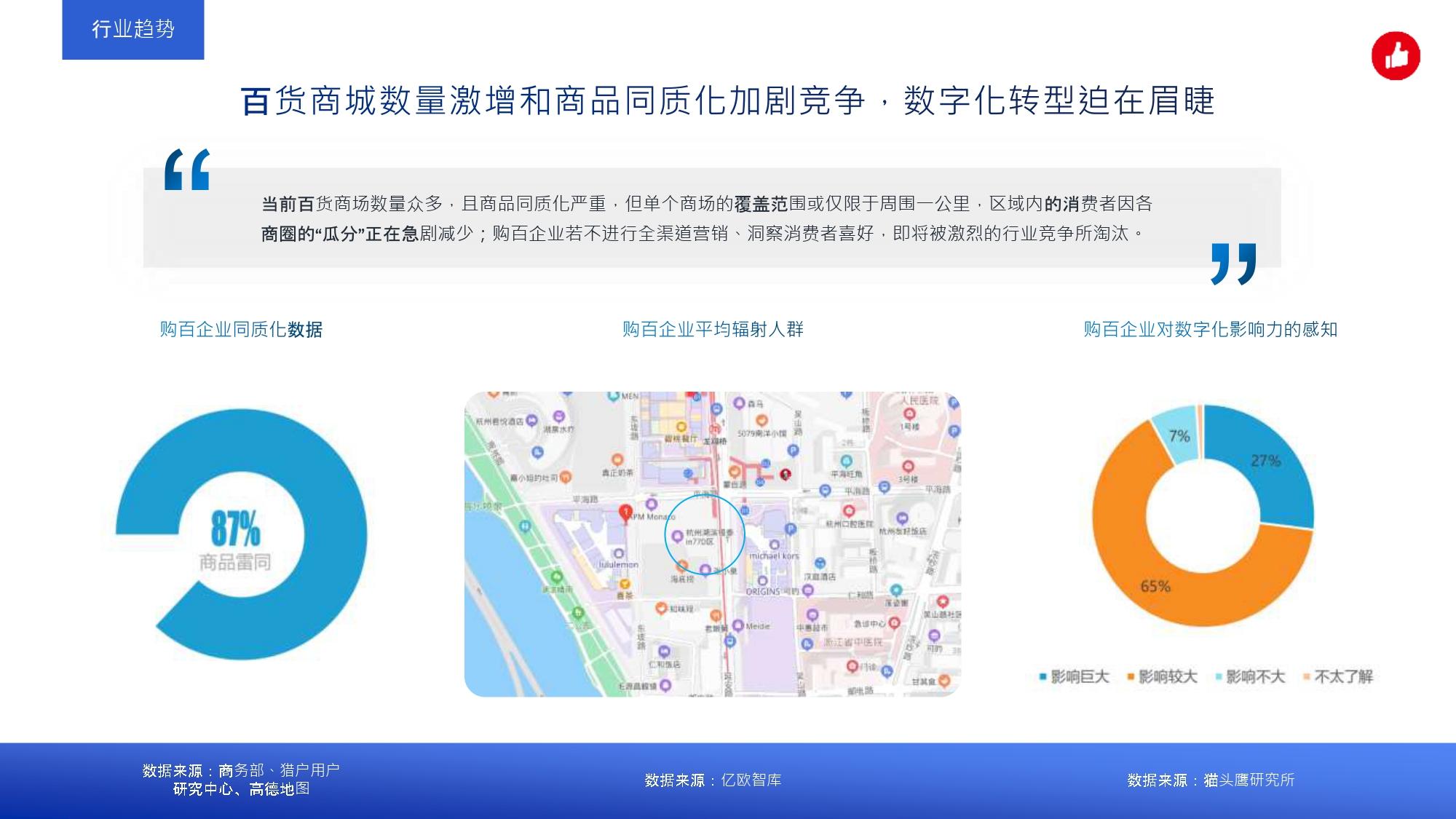Click the blue circle marker on map

(705, 534)
